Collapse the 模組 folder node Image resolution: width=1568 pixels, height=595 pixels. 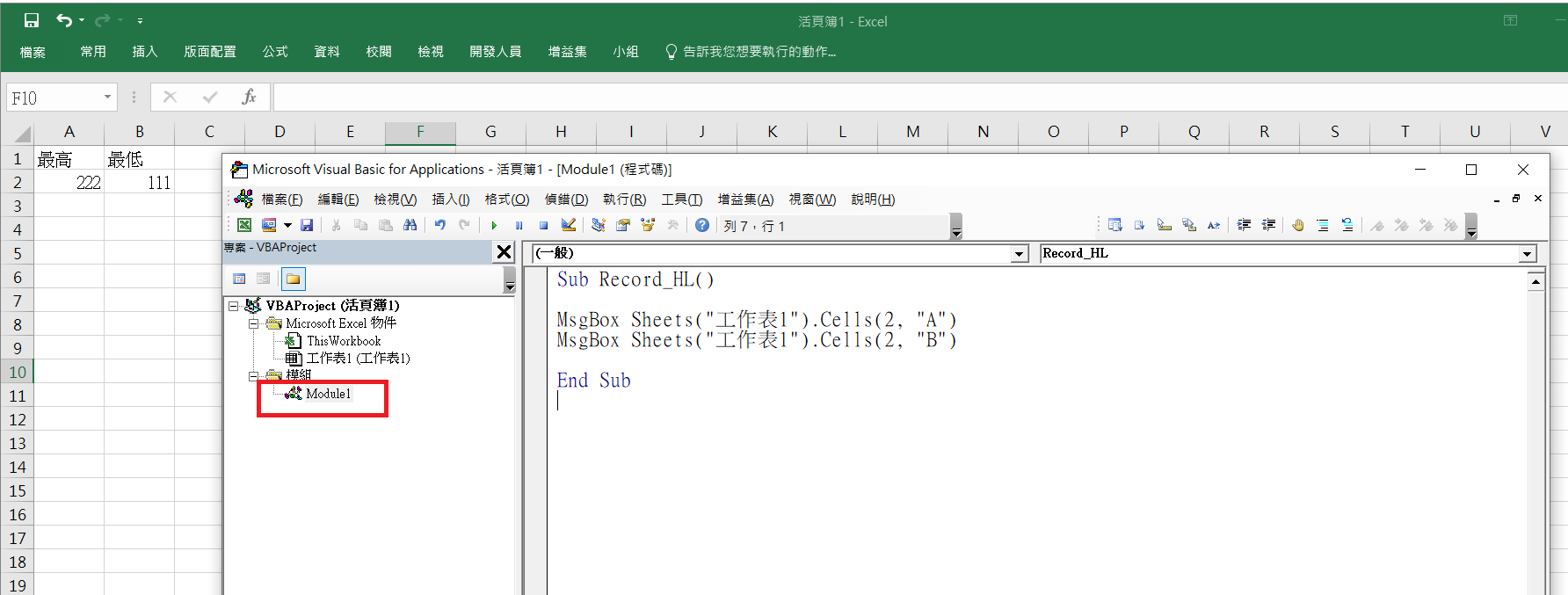(x=253, y=376)
